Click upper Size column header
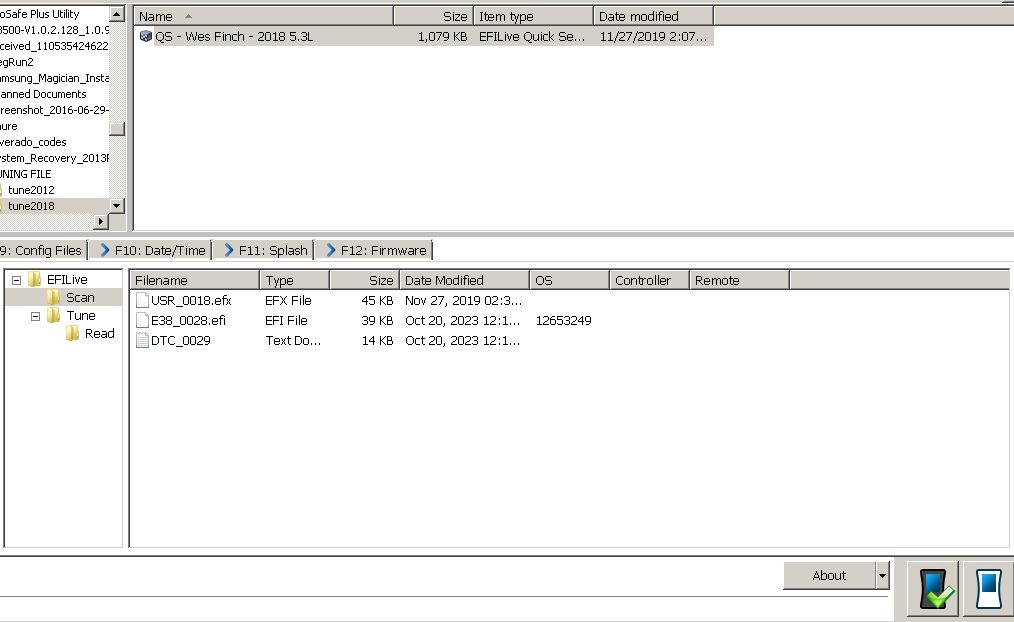 (433, 16)
